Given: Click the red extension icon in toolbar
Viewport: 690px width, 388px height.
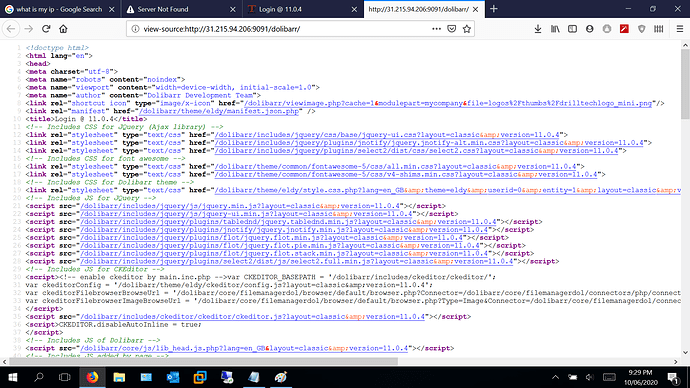Looking at the screenshot, I should 624,29.
